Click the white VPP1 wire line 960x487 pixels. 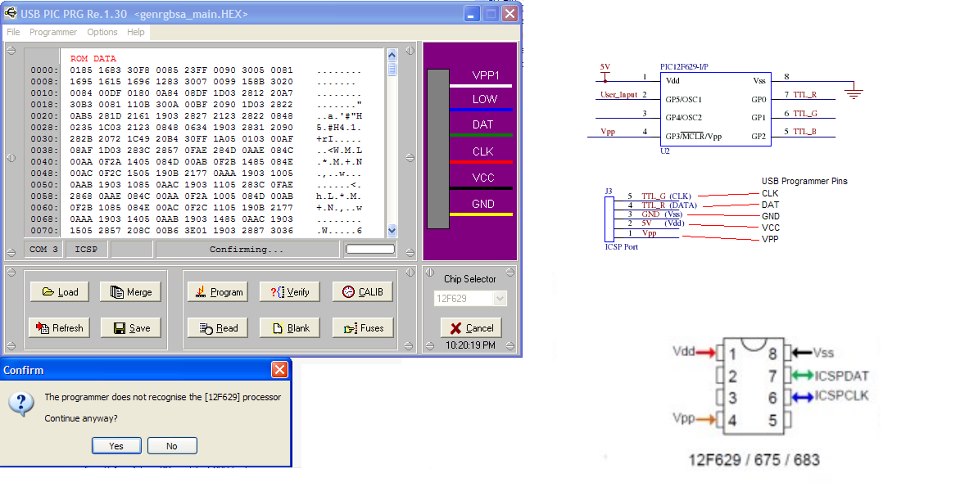pos(481,86)
